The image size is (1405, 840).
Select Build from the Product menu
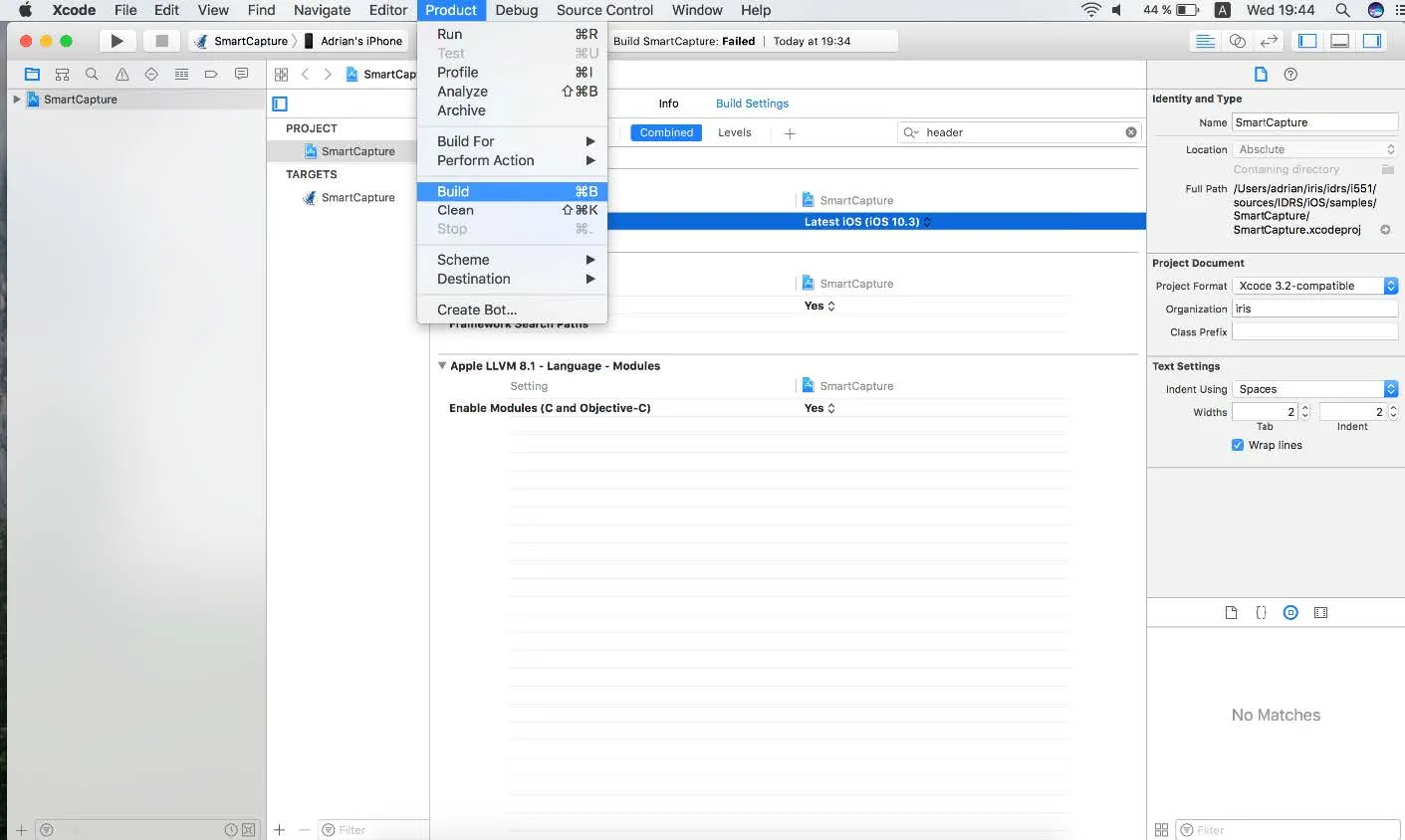pyautogui.click(x=453, y=191)
